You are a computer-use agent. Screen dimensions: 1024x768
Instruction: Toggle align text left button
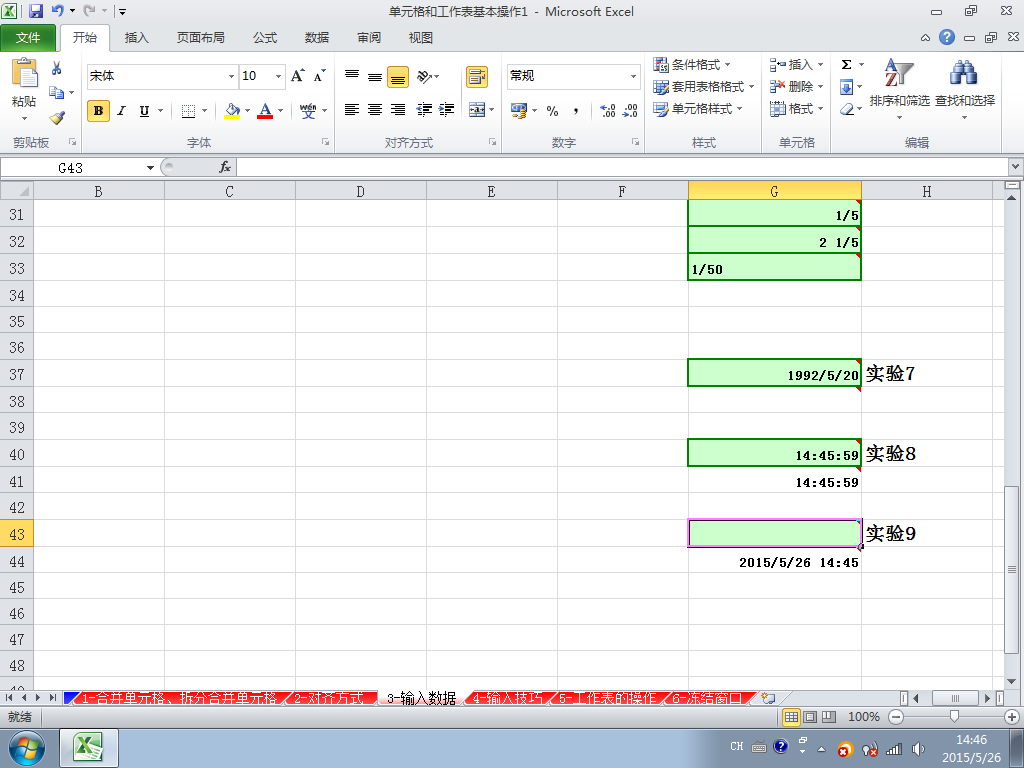352,110
